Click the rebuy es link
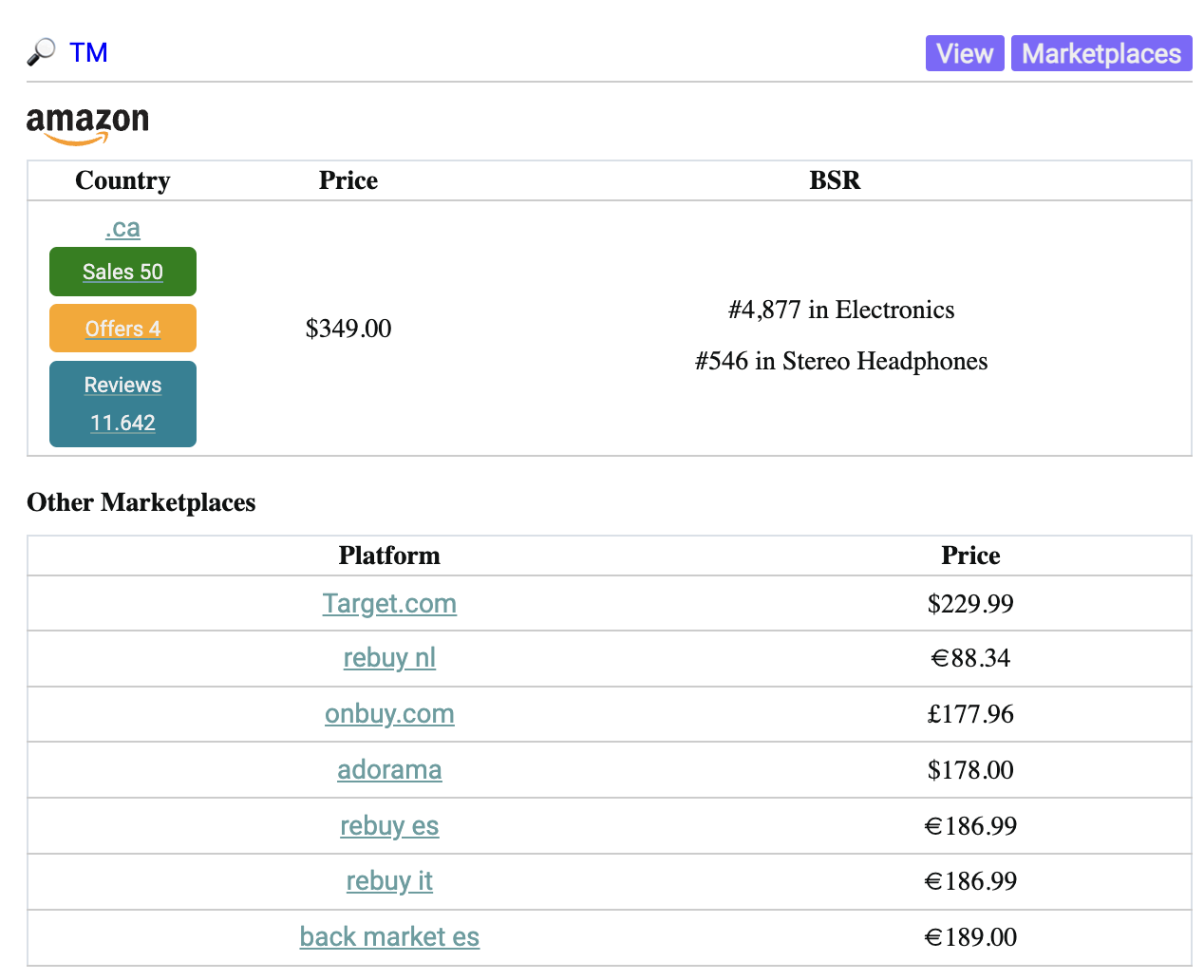This screenshot has height=980, width=1204. click(389, 825)
